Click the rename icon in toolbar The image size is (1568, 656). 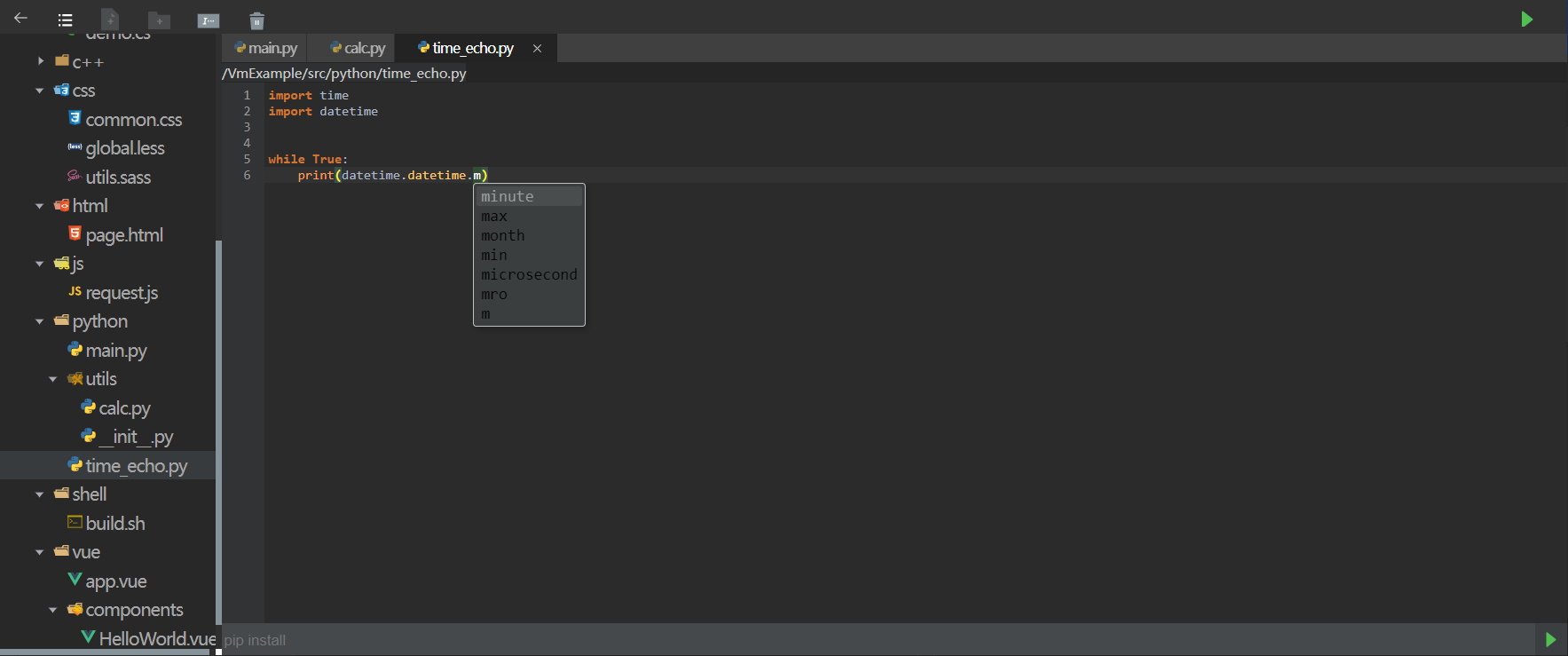(209, 20)
